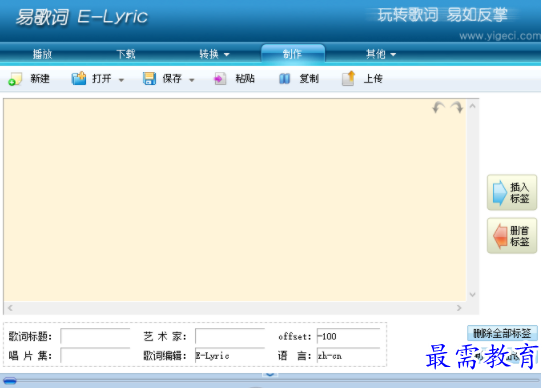
Task: Redo with the curved right arrow
Action: pos(457,107)
